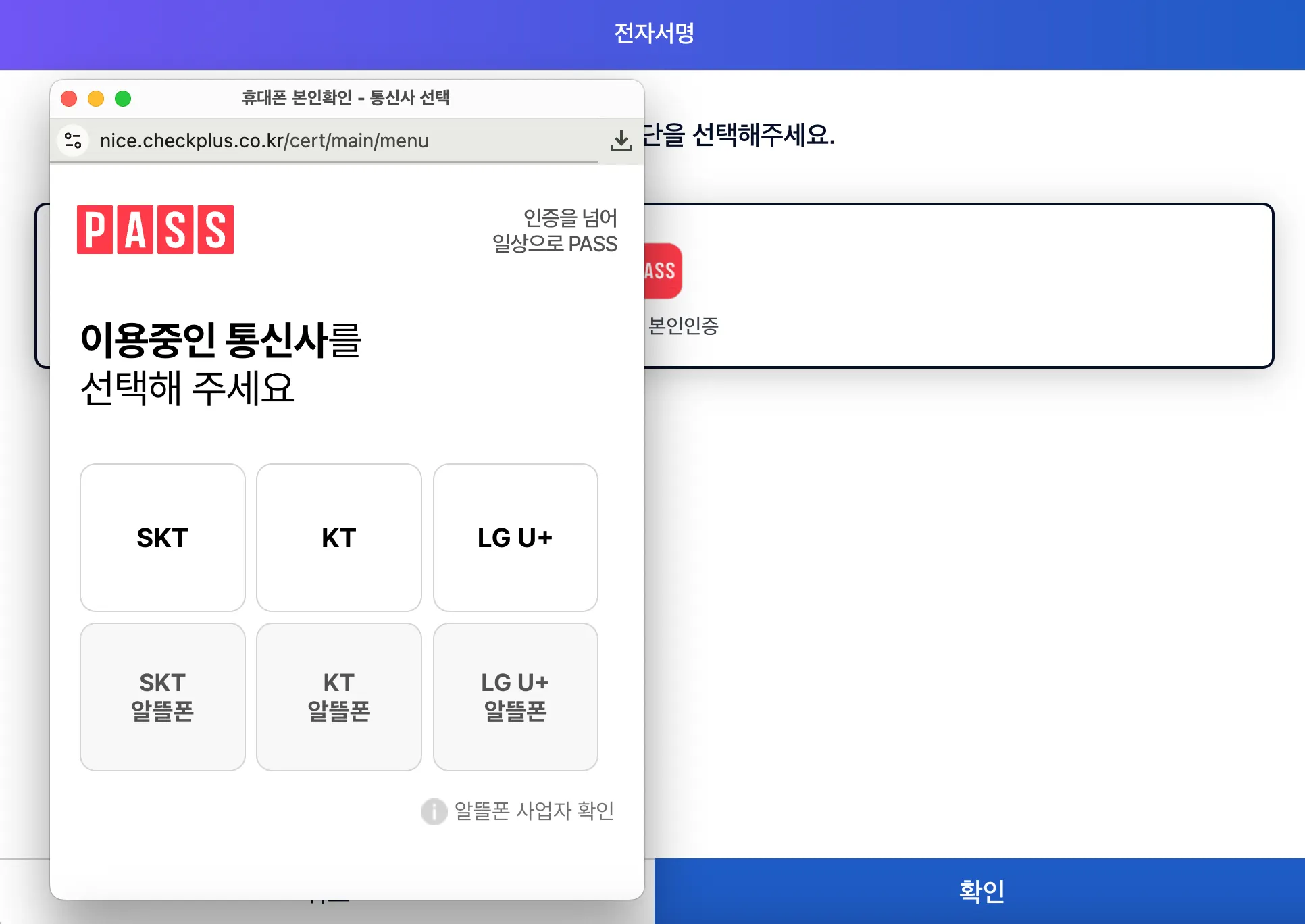Viewport: 1305px width, 924px height.
Task: Click the download icon in address bar
Action: (621, 140)
